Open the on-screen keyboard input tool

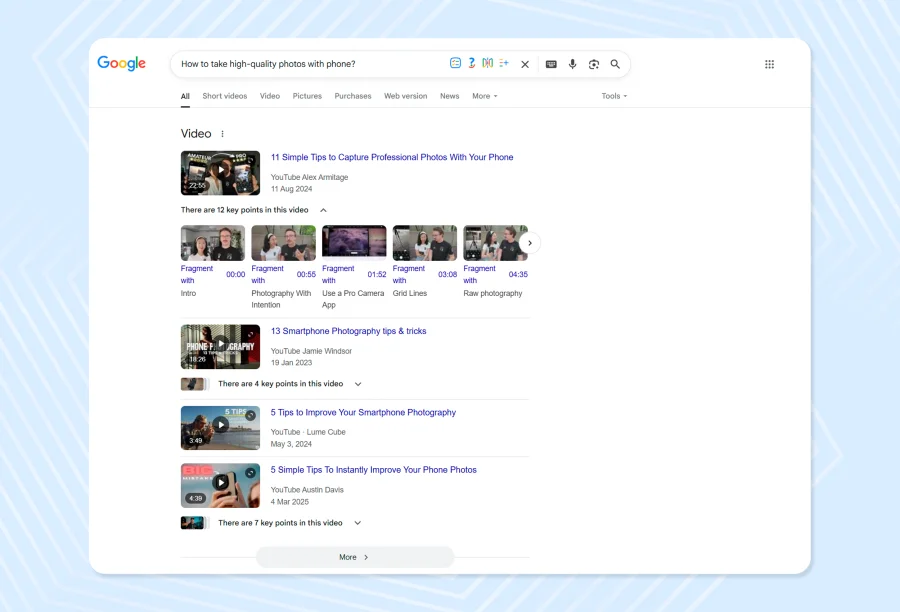[551, 64]
